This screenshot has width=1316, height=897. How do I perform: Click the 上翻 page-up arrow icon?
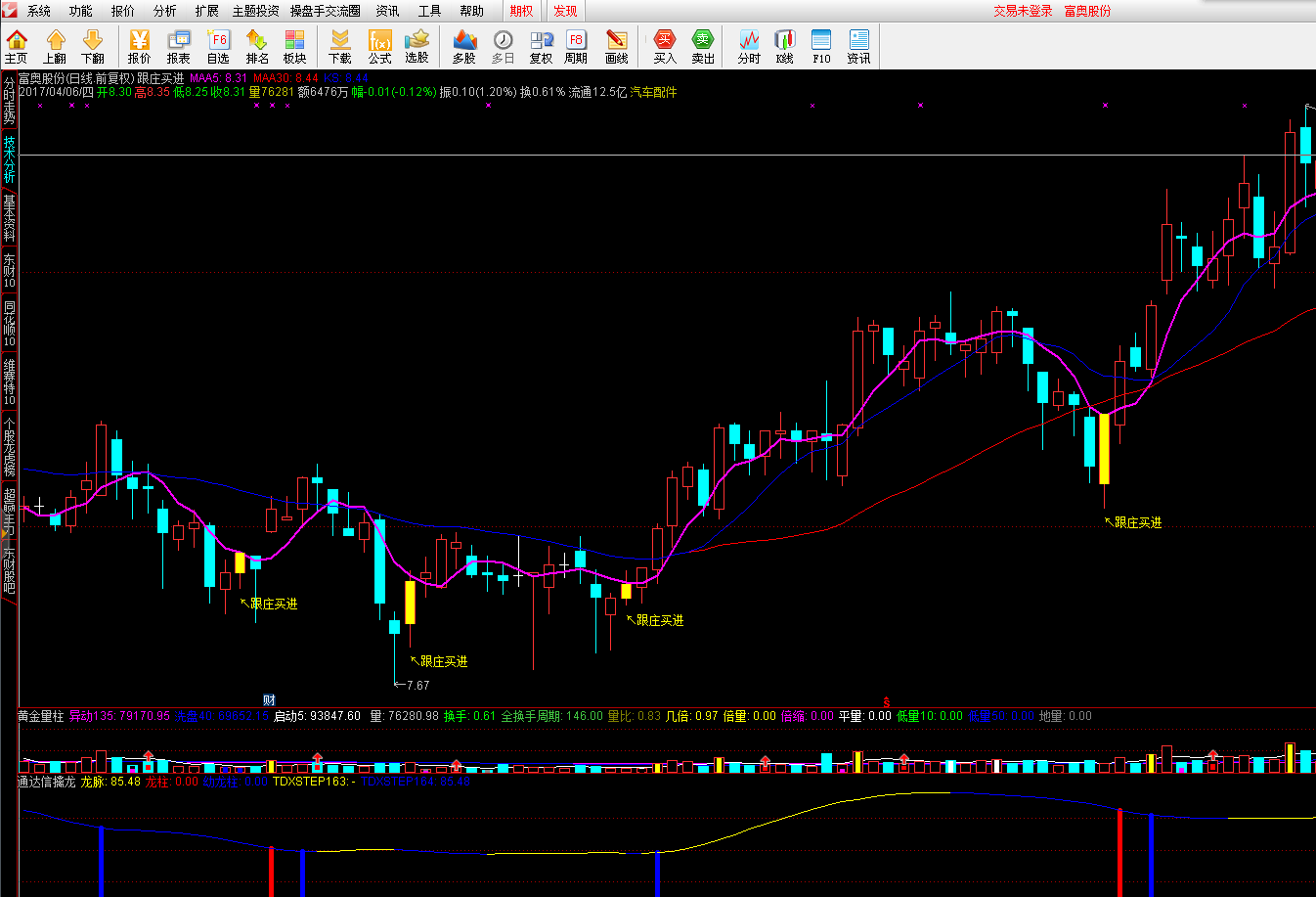[x=55, y=46]
